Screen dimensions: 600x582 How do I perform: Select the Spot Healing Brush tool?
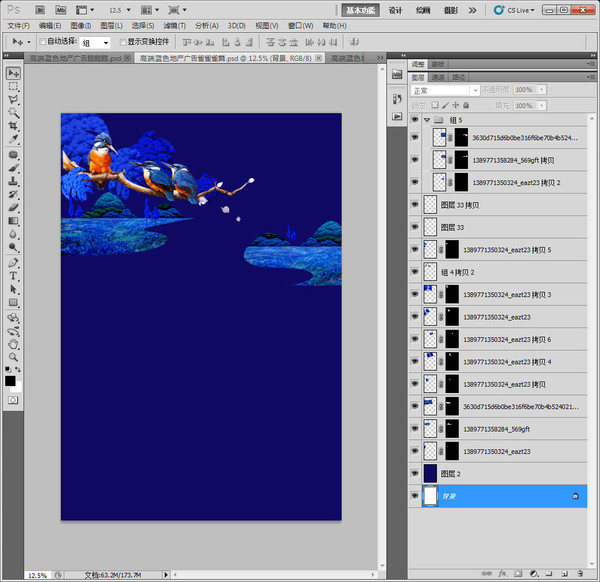tap(13, 155)
